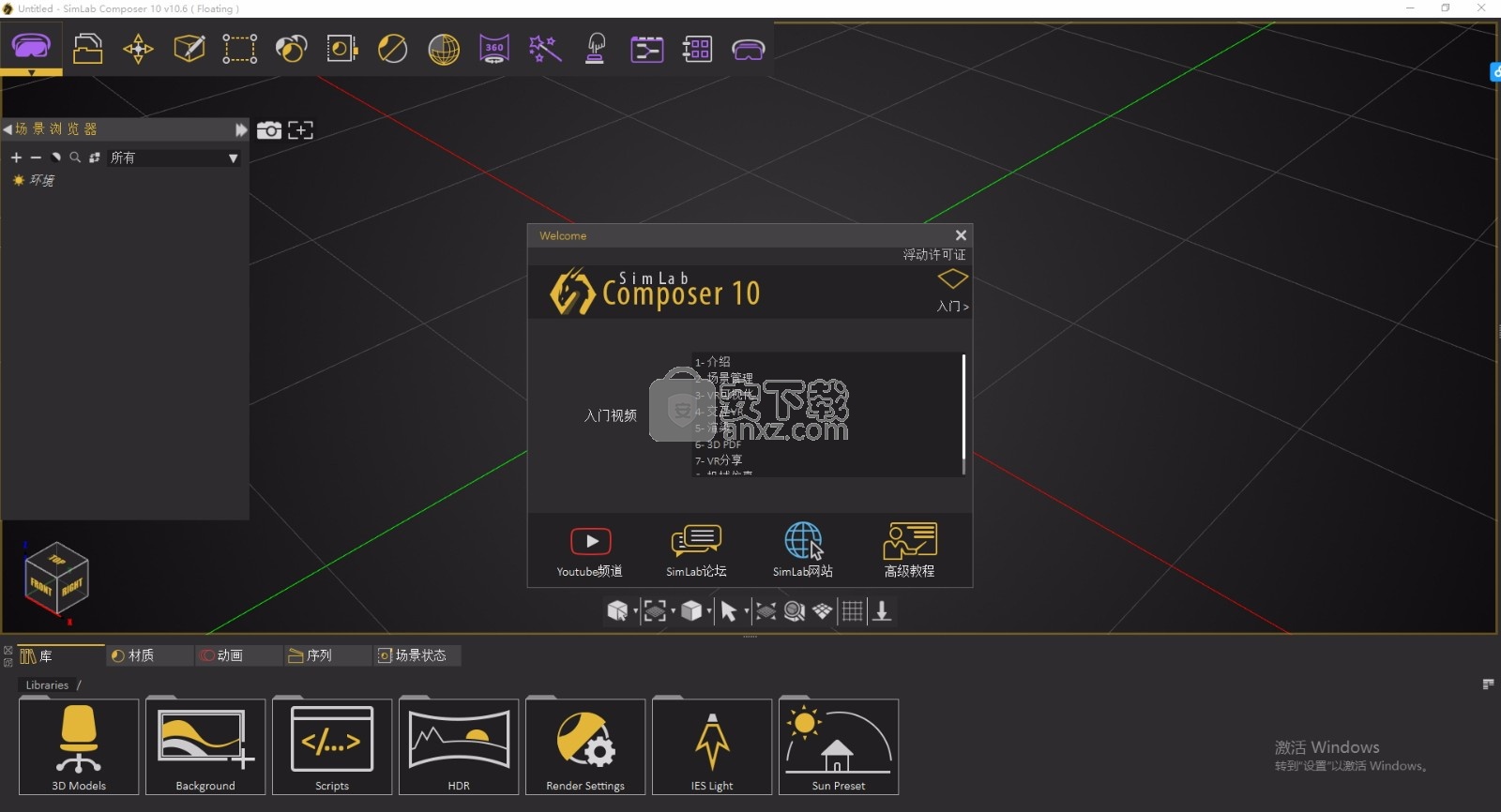Open the half-shaded circle tool
Screen dimensions: 1501x812
(392, 49)
